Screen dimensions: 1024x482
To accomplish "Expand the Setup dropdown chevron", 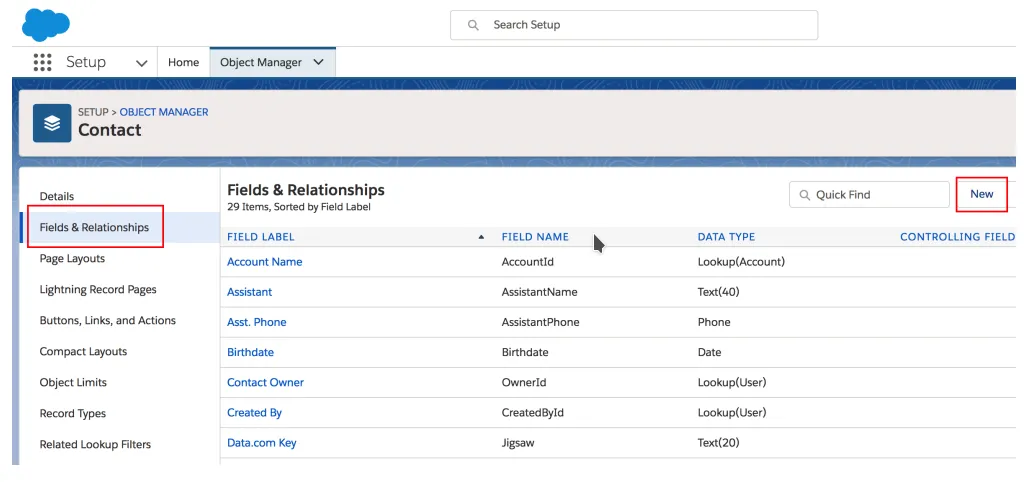I will tap(141, 63).
